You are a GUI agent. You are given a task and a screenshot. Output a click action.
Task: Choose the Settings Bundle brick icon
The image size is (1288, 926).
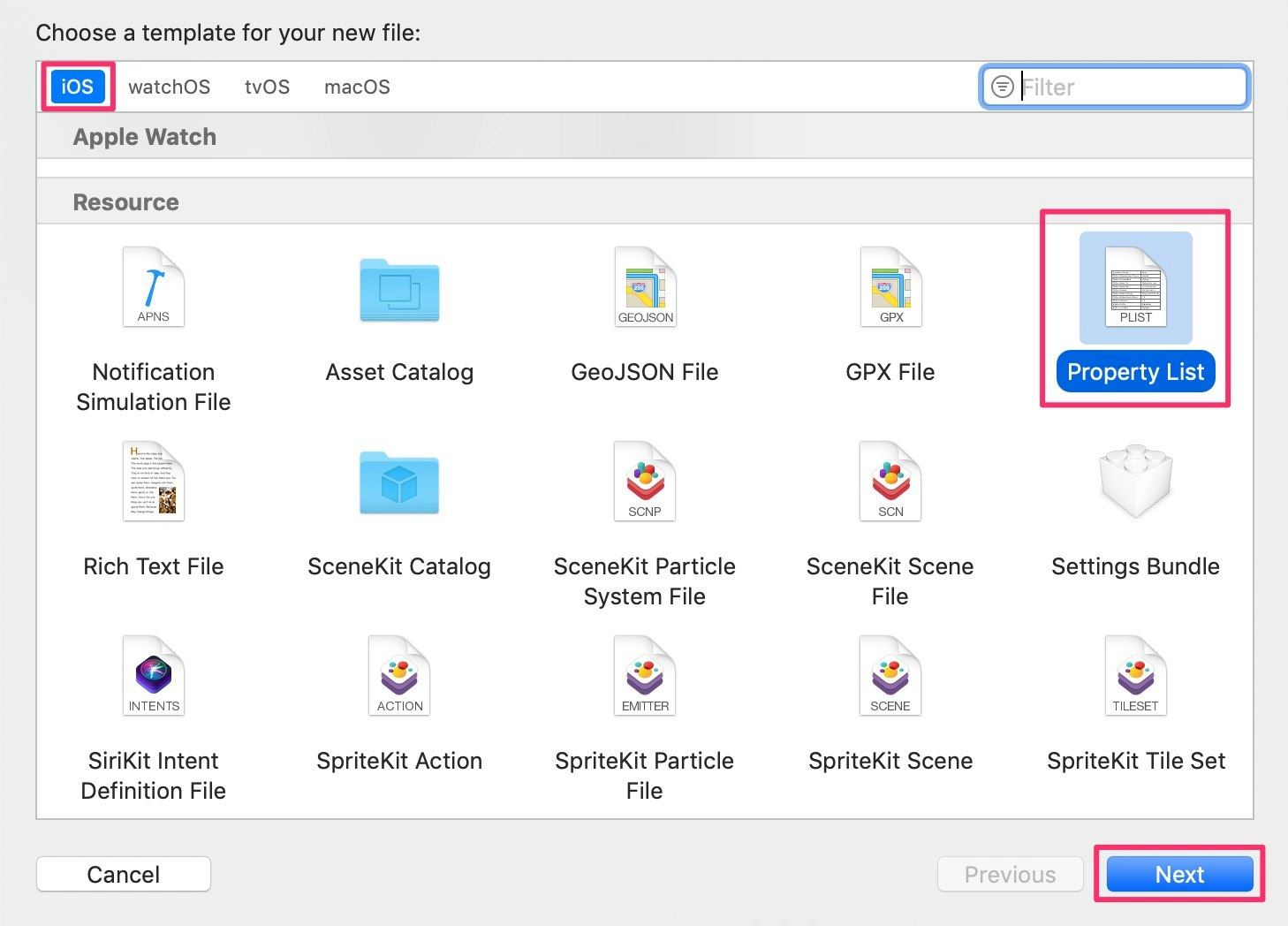pyautogui.click(x=1136, y=482)
